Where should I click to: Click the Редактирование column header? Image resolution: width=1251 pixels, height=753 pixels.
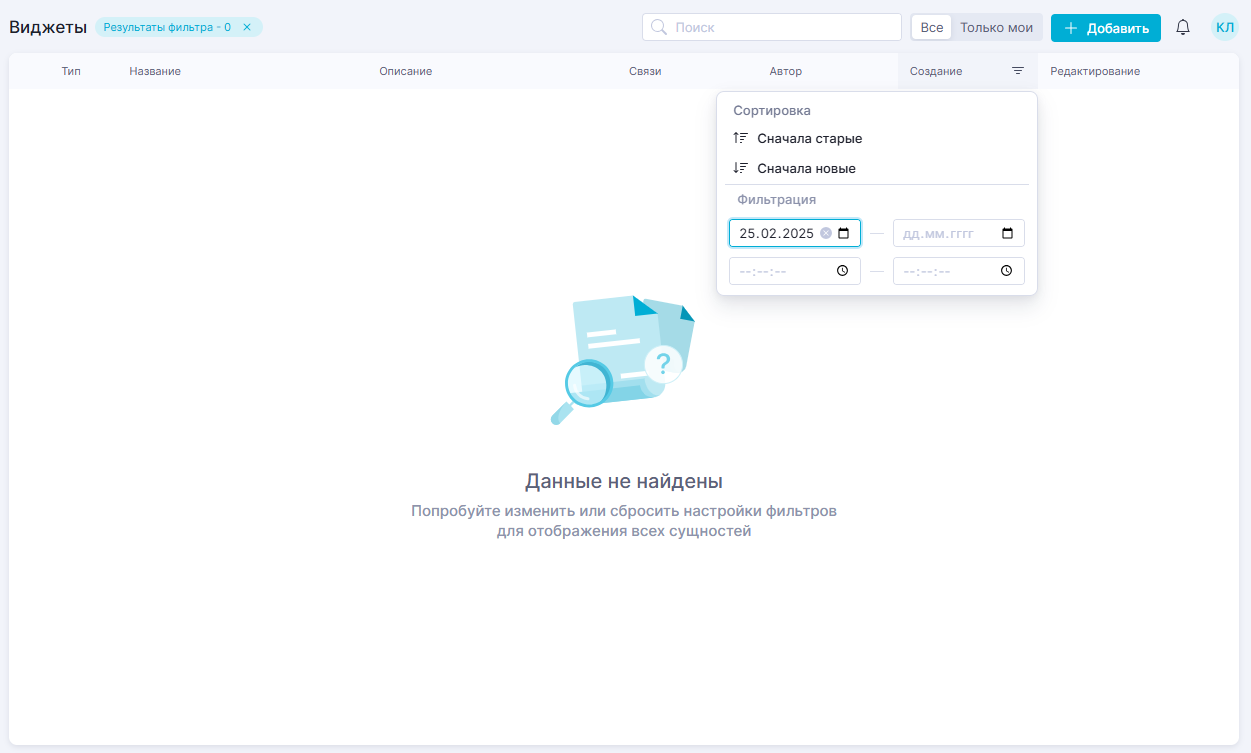pyautogui.click(x=1094, y=72)
